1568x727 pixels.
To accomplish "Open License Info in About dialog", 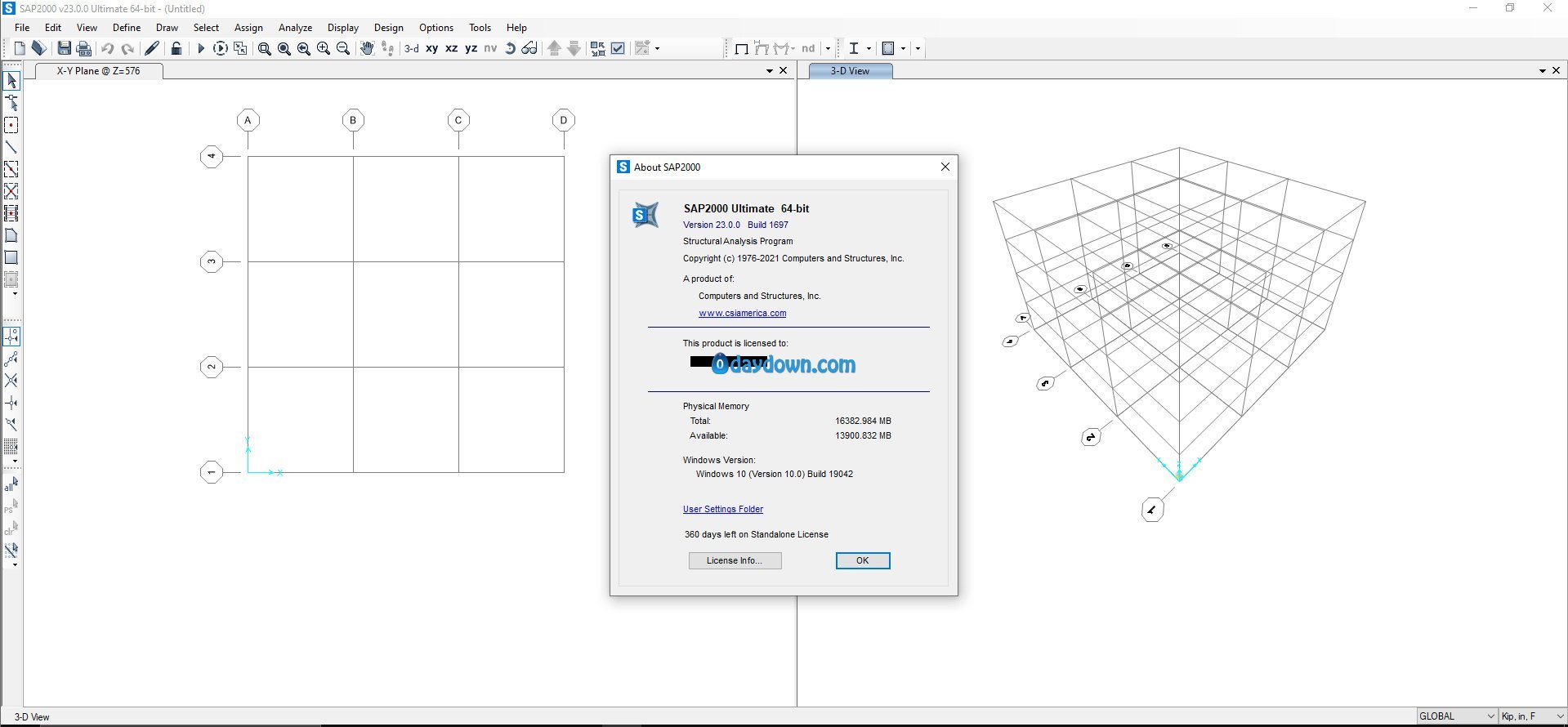I will pos(735,560).
